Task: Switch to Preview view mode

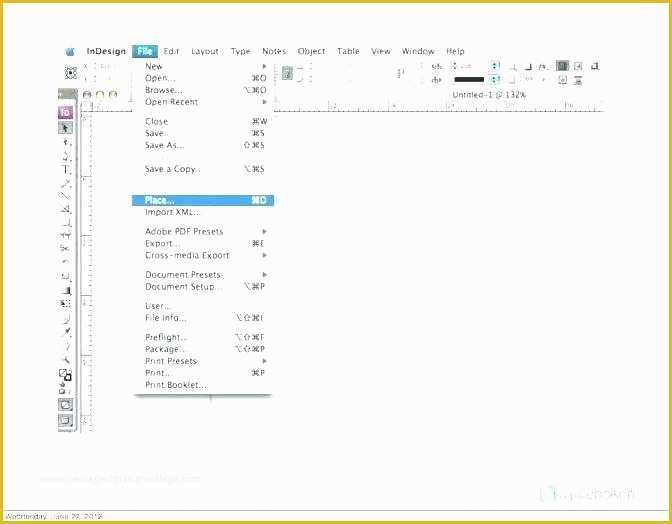Action: pyautogui.click(x=65, y=420)
